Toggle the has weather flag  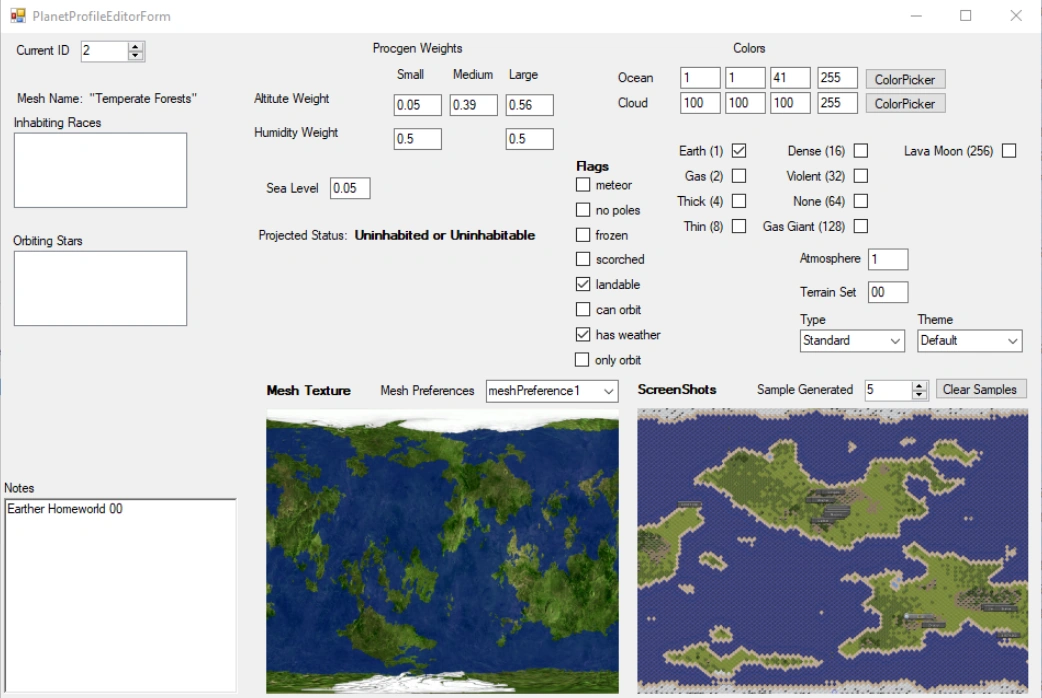click(x=583, y=335)
